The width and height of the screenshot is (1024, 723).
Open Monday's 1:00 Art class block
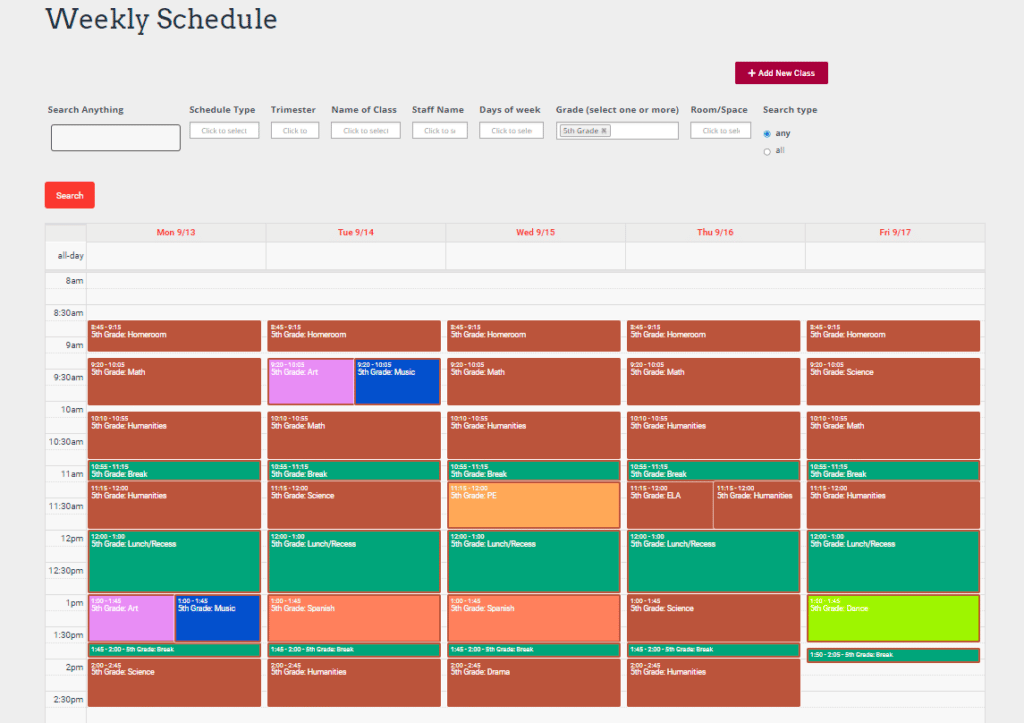[x=131, y=618]
